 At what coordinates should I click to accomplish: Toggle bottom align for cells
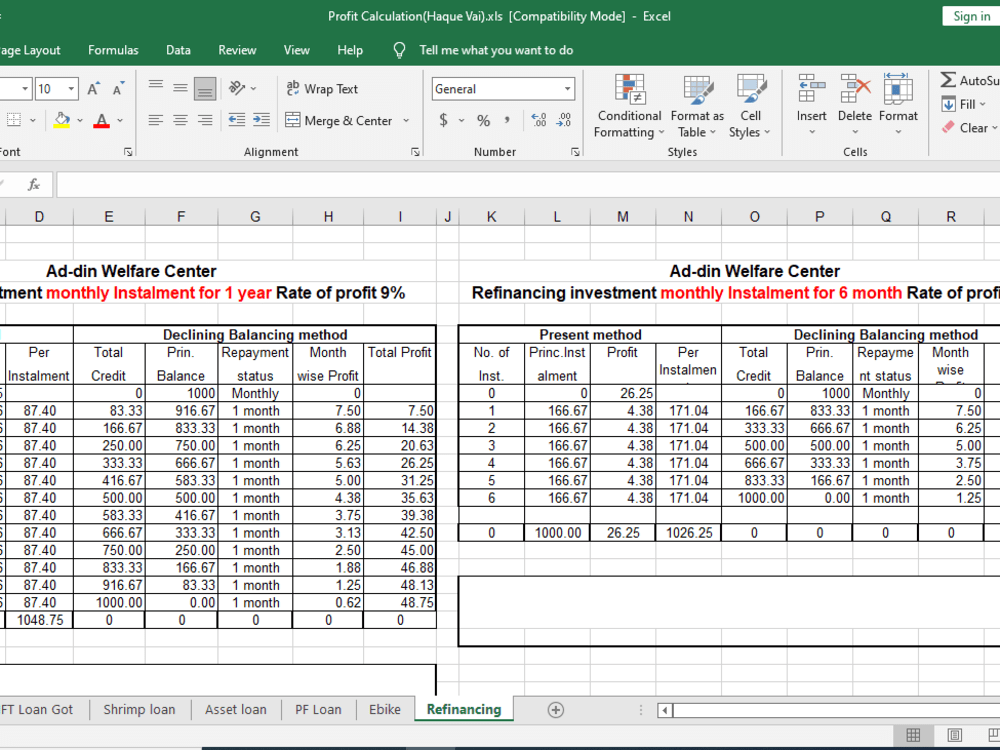(204, 88)
